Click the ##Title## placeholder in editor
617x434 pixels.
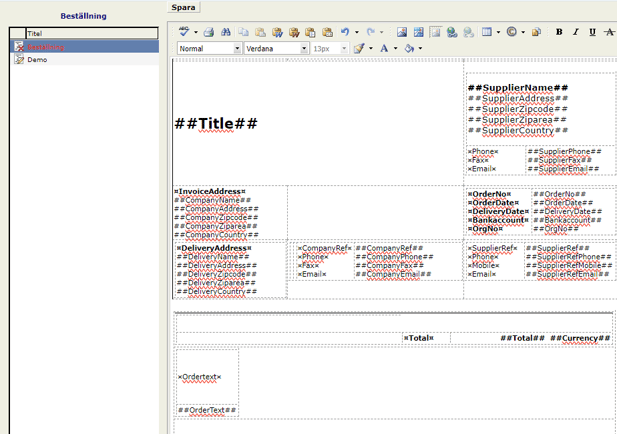point(216,123)
